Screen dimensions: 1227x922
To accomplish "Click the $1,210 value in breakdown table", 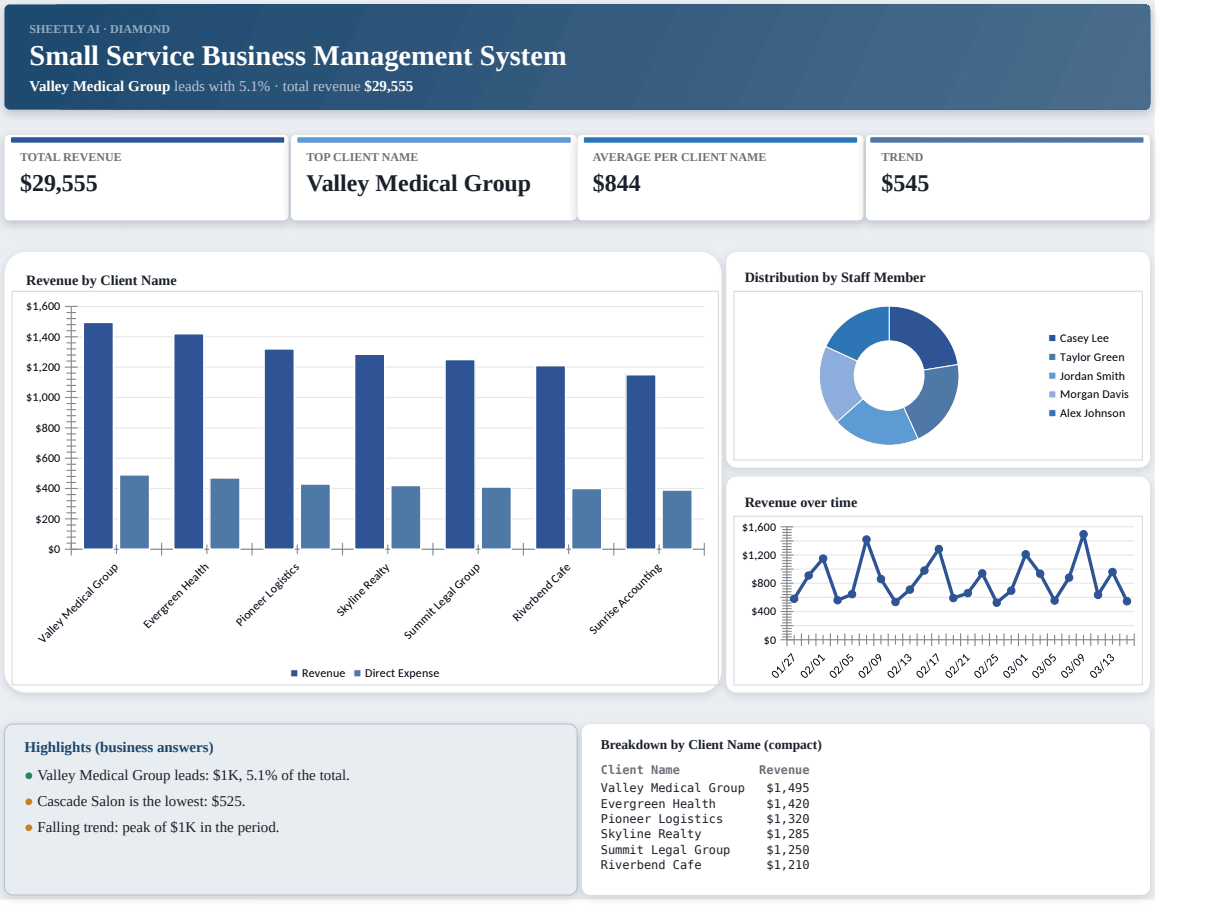I will 788,865.
